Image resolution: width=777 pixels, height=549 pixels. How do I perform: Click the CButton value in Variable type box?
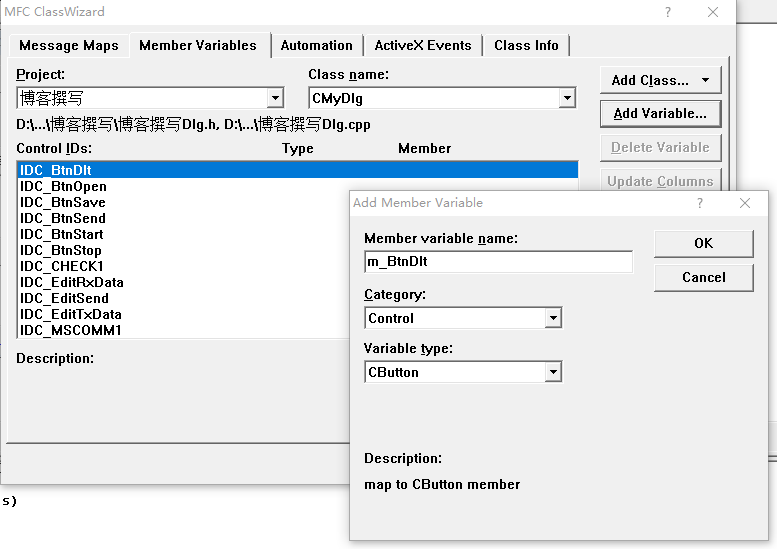click(x=393, y=372)
